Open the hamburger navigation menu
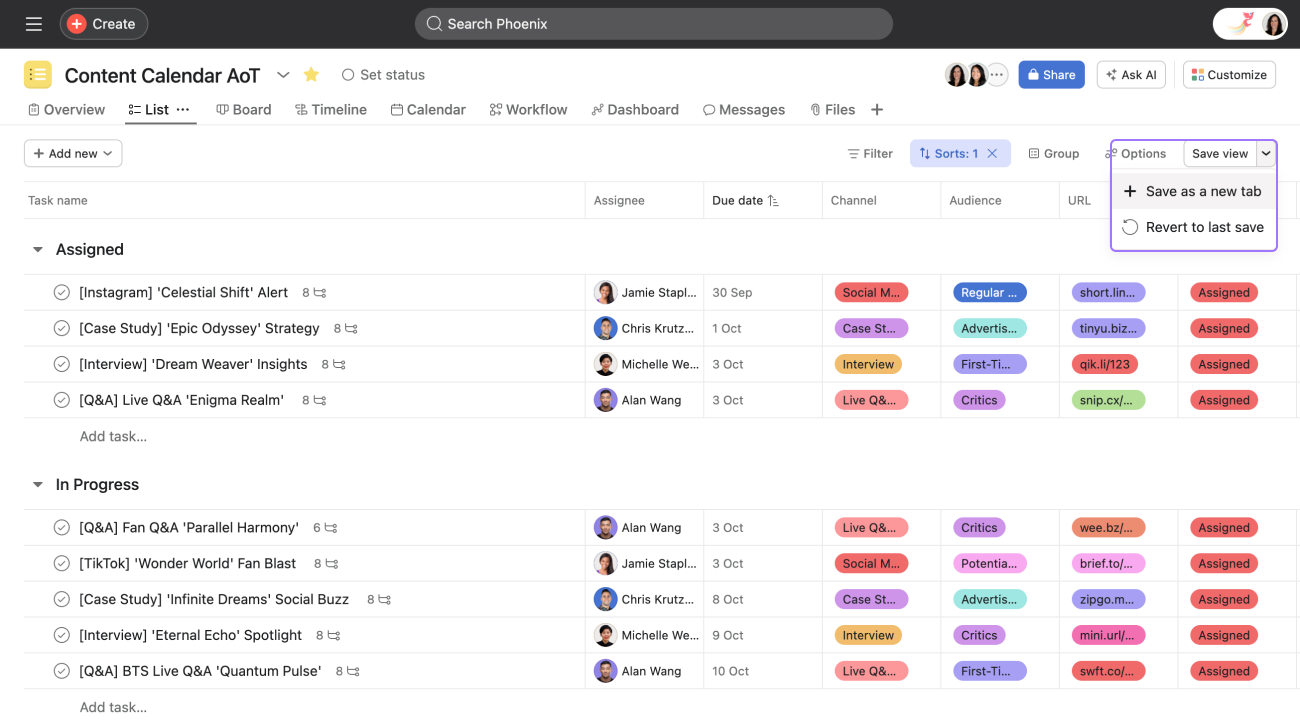 coord(34,24)
